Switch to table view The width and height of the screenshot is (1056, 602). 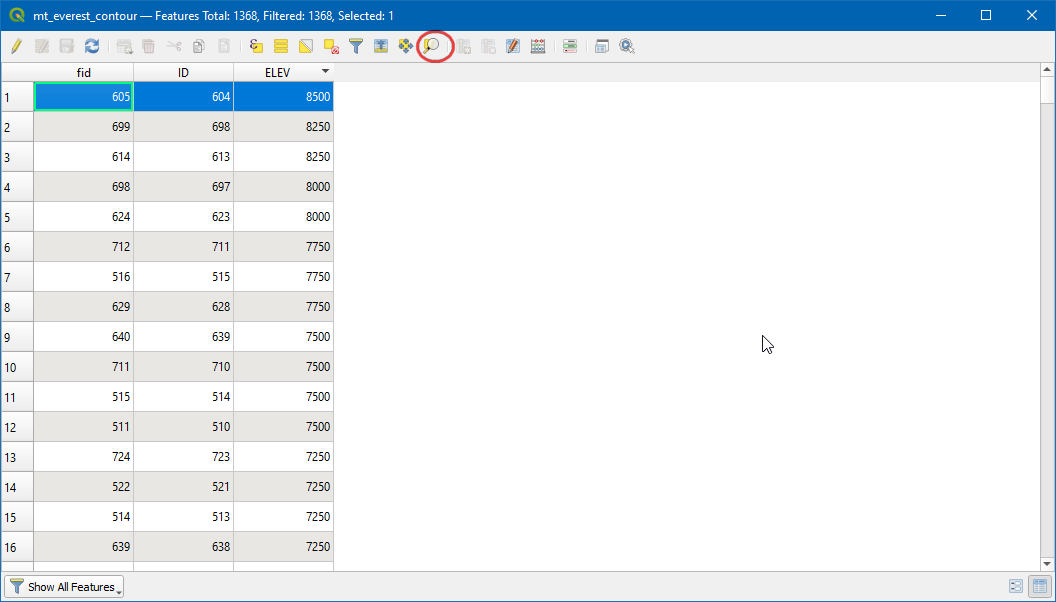pos(1039,587)
